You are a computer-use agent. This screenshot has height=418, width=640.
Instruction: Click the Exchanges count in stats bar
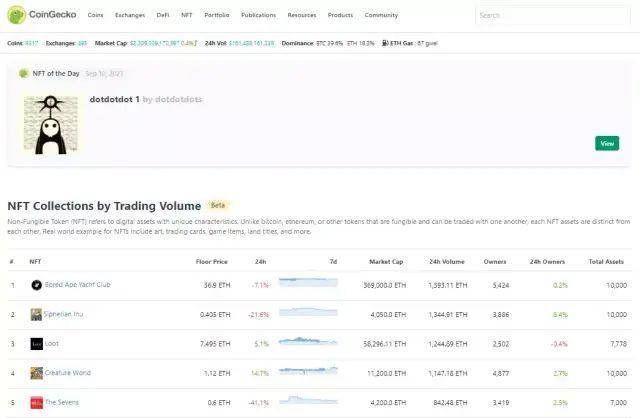pyautogui.click(x=82, y=43)
